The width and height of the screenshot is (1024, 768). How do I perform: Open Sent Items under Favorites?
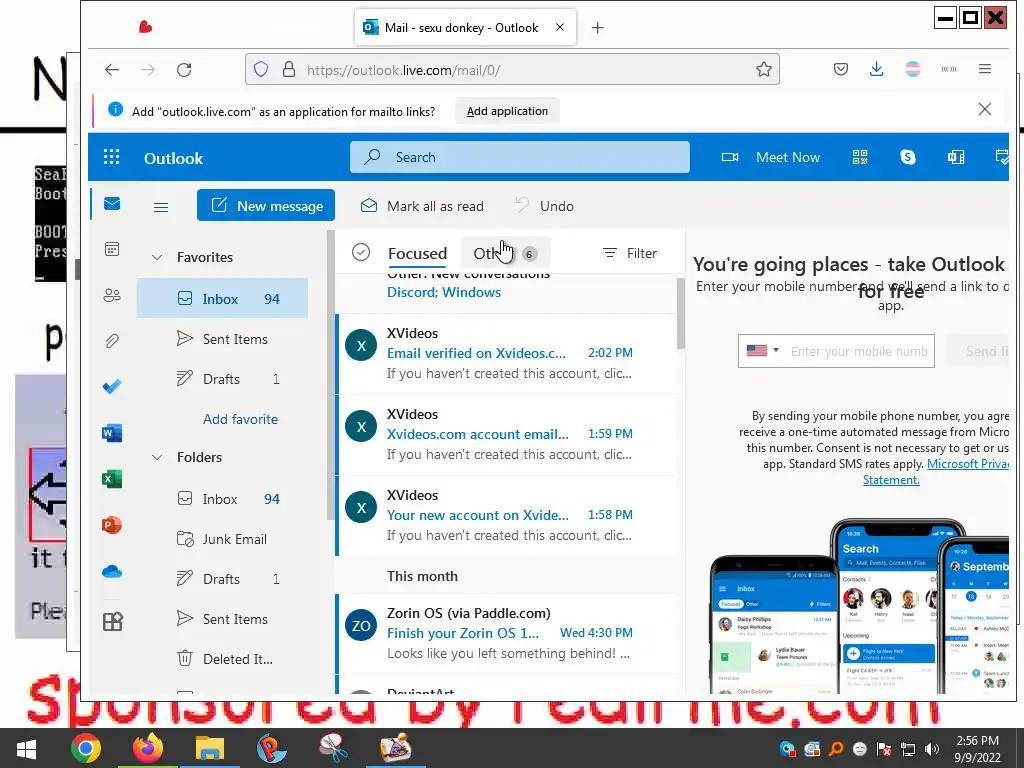(x=222, y=339)
